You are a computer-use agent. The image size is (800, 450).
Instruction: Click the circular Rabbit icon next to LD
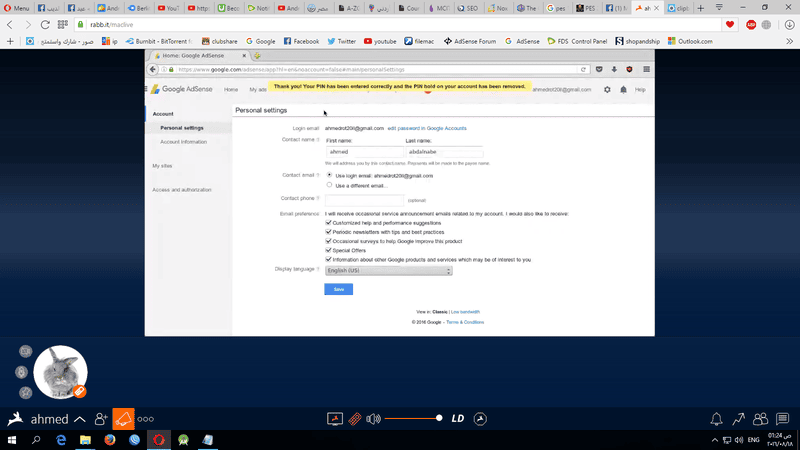click(x=480, y=419)
